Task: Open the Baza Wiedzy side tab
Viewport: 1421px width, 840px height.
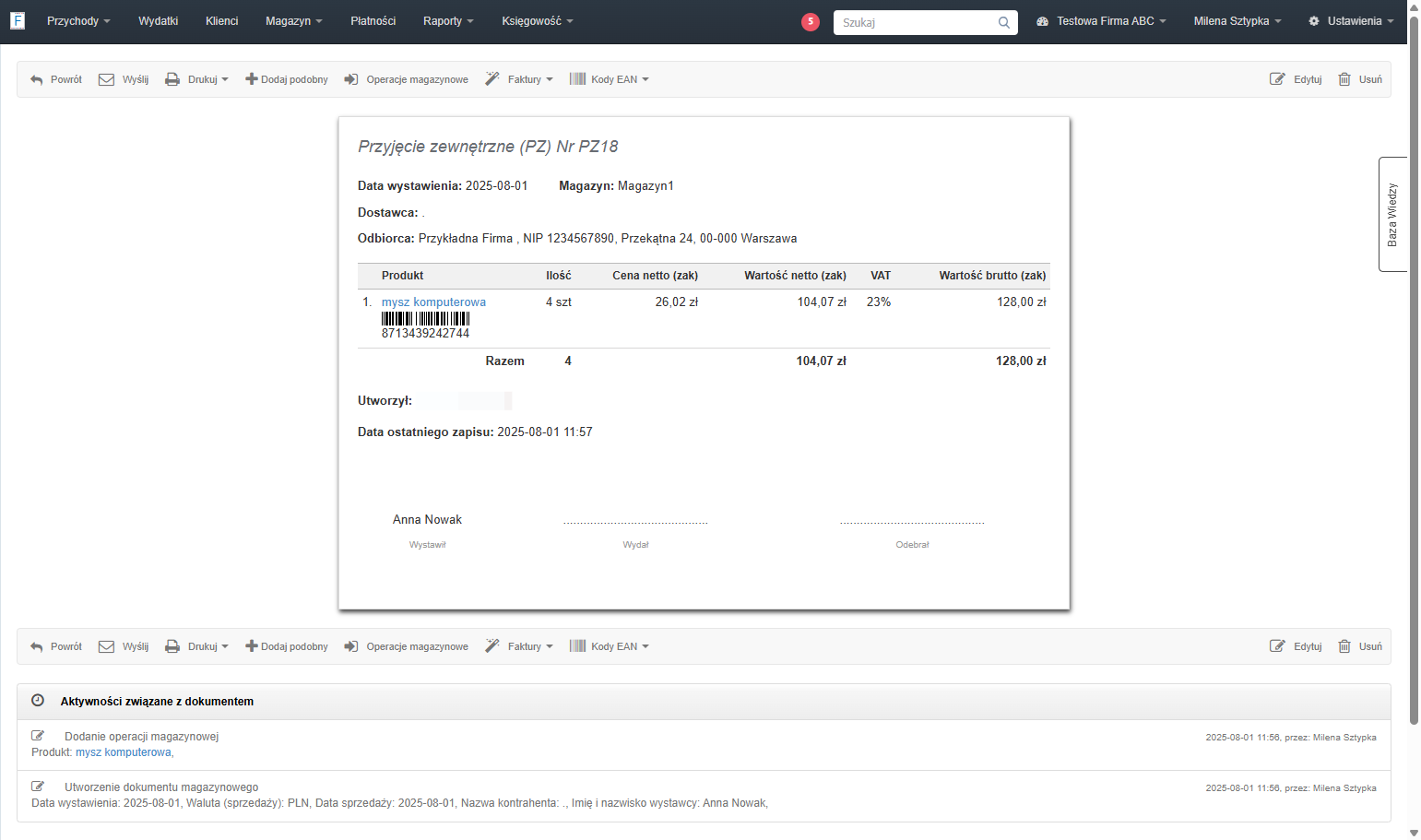Action: (1392, 214)
